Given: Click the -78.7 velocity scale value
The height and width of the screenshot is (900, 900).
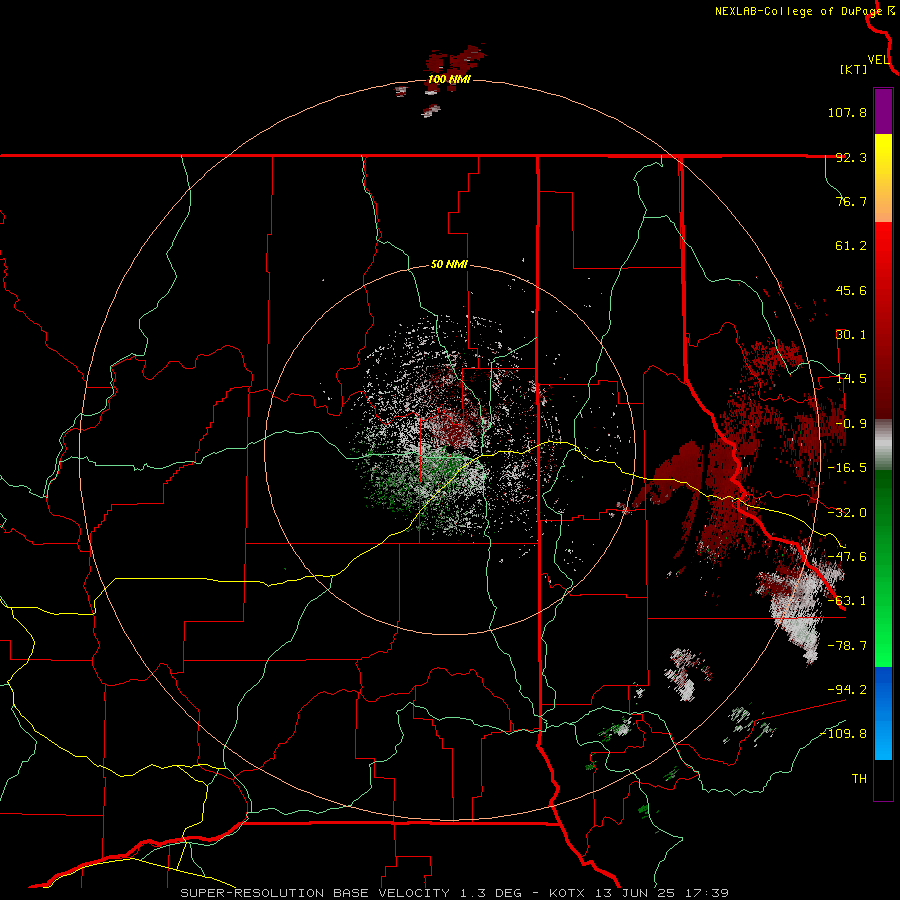Looking at the screenshot, I should coord(847,646).
